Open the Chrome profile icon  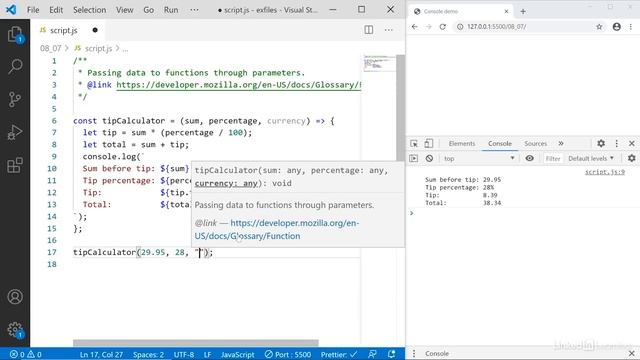click(x=617, y=27)
